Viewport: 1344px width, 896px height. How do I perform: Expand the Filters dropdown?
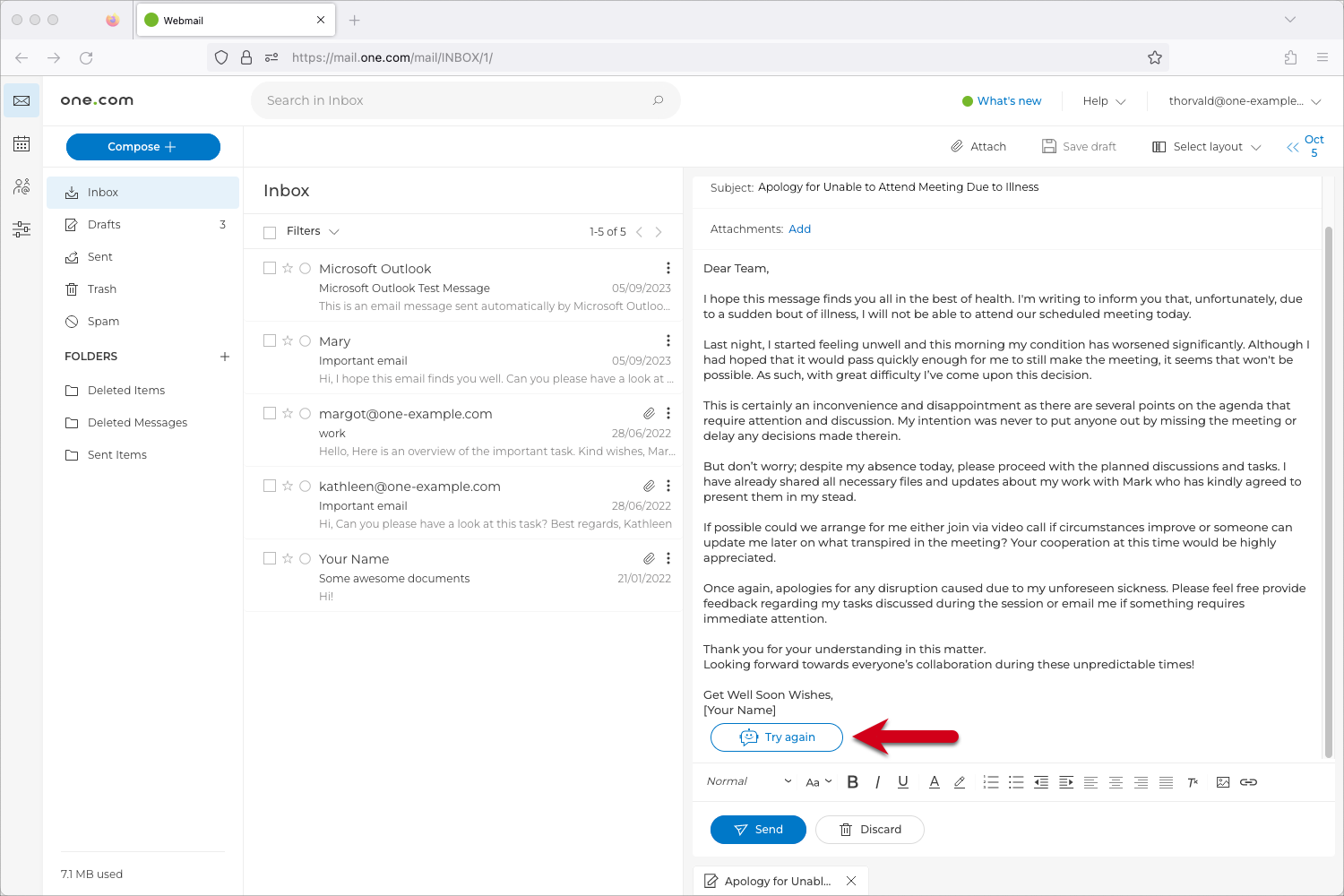click(312, 231)
